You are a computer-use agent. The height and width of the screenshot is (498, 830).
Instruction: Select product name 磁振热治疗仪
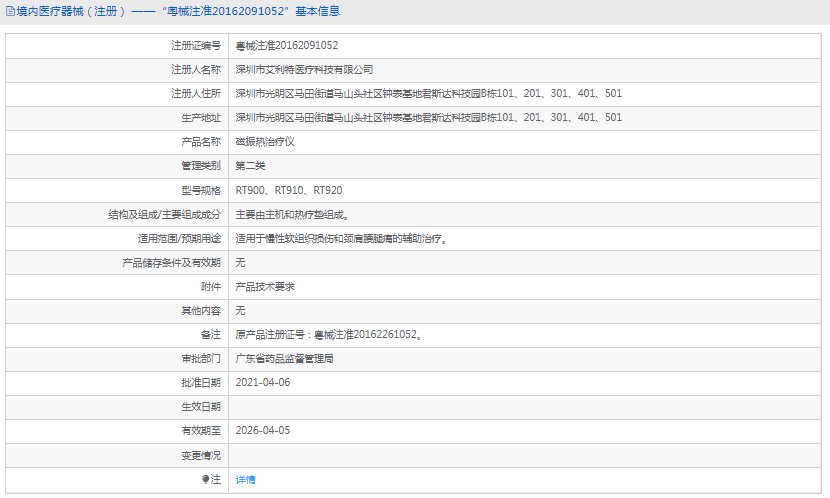coord(265,141)
